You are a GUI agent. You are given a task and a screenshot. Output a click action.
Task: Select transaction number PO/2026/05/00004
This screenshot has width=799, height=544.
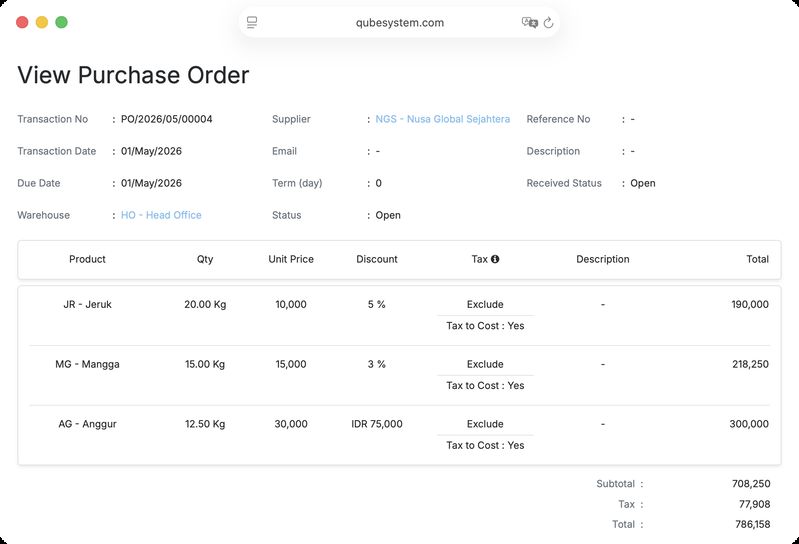click(x=167, y=119)
